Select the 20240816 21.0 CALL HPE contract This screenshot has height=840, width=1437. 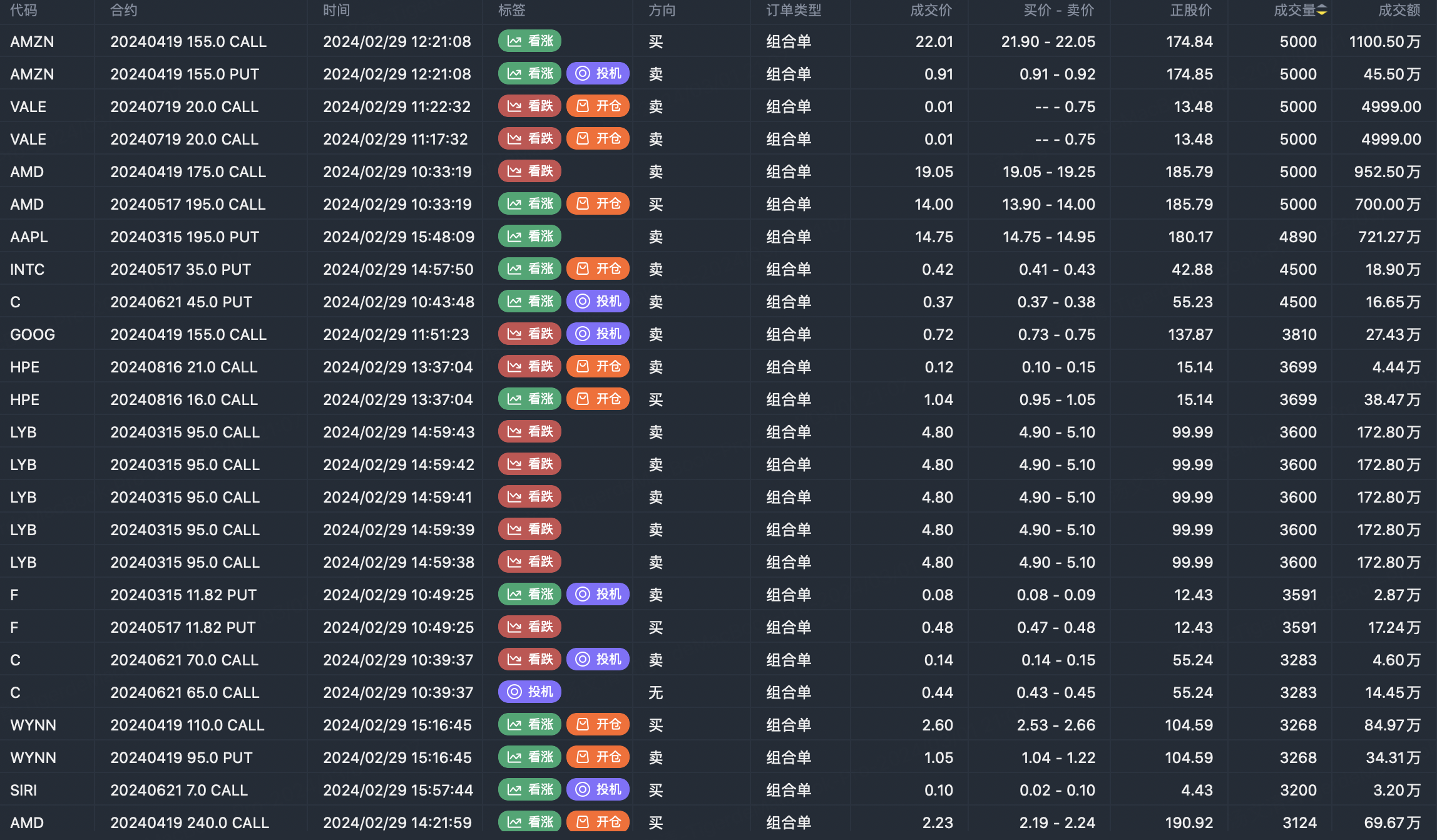tap(184, 367)
